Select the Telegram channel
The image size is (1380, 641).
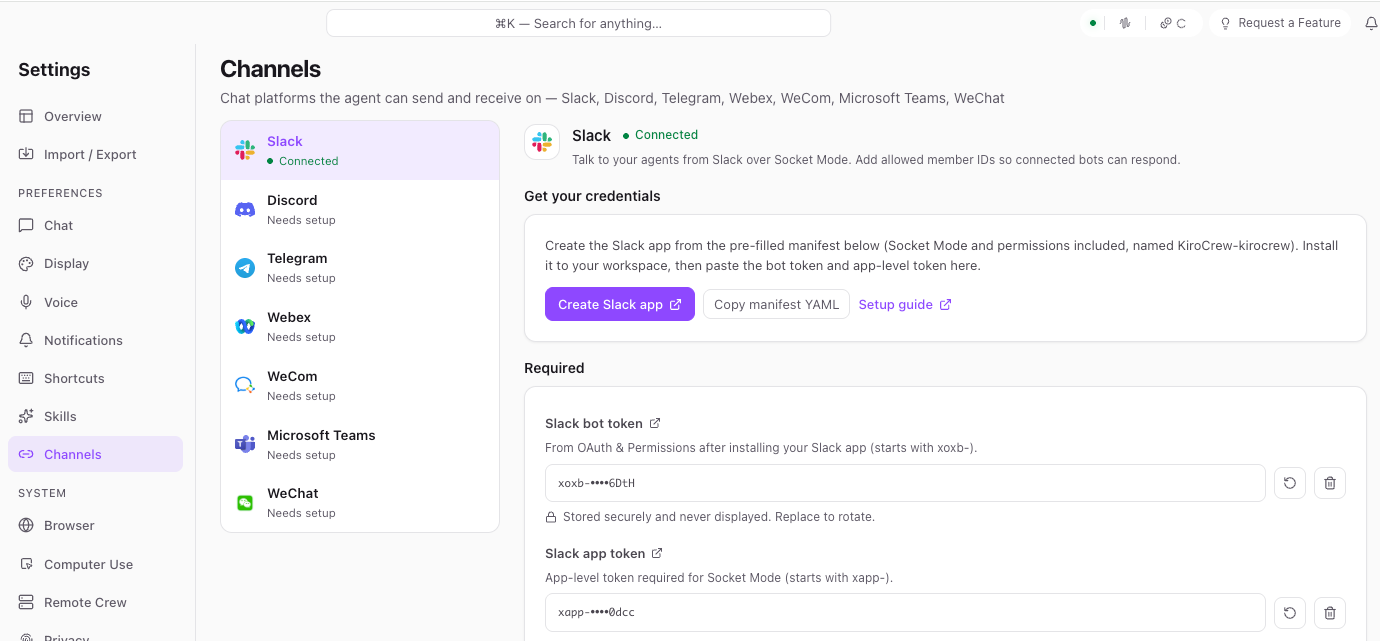point(360,268)
